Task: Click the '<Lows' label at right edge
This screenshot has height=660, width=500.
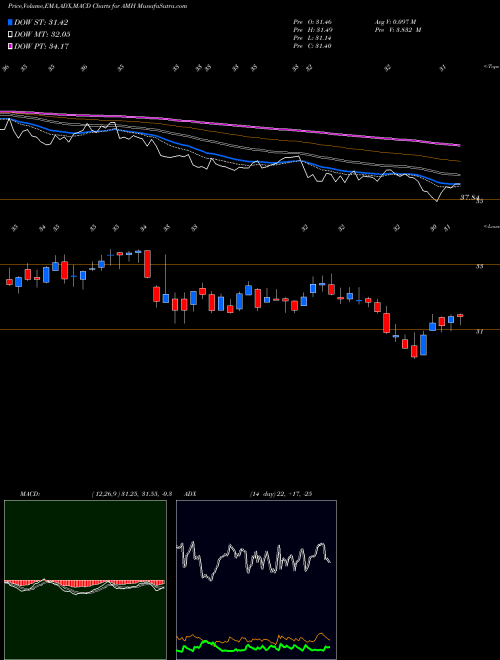Action: click(491, 227)
